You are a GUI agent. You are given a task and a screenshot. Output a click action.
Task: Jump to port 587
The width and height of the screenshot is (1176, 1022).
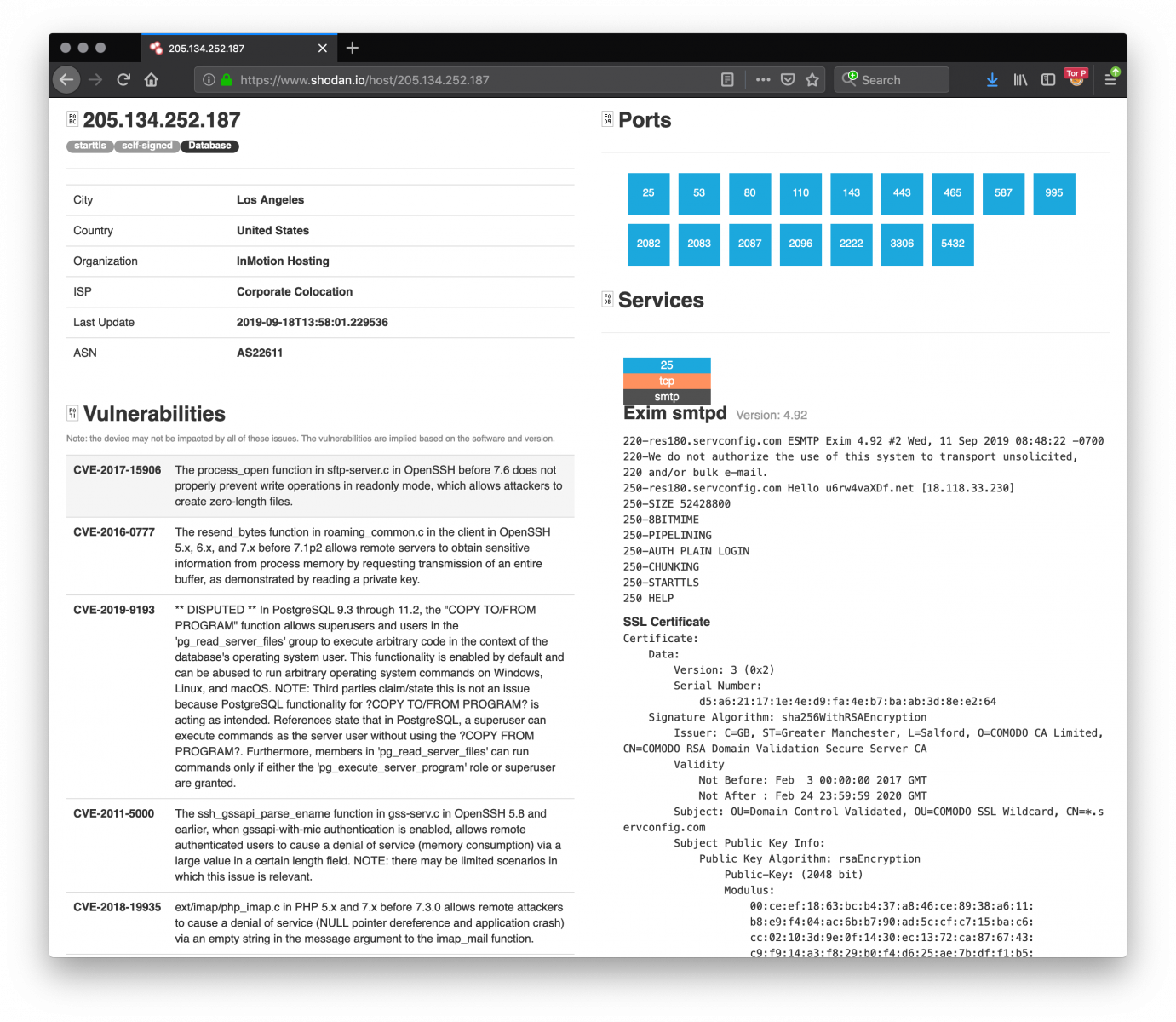coord(1003,193)
